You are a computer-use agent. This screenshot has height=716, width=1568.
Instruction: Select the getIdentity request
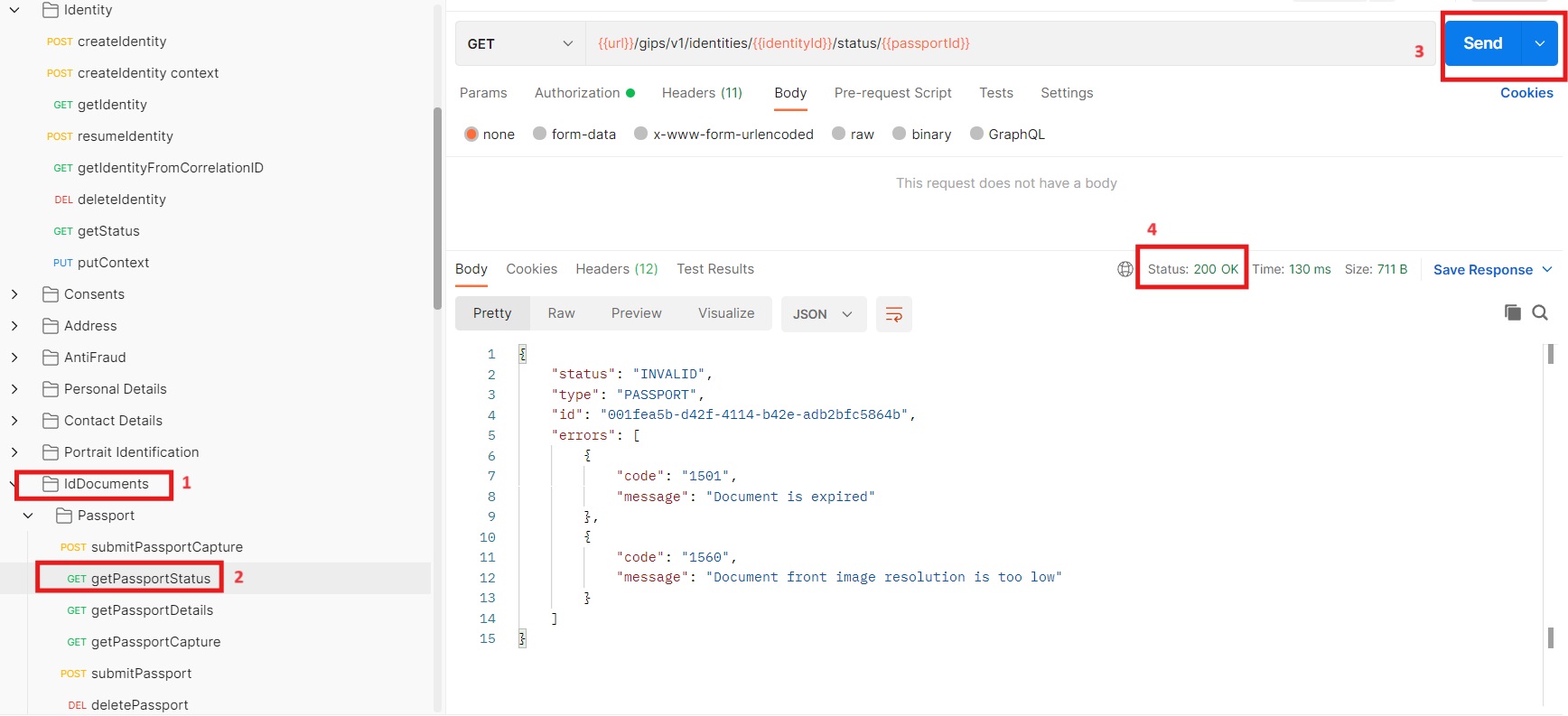coord(99,105)
